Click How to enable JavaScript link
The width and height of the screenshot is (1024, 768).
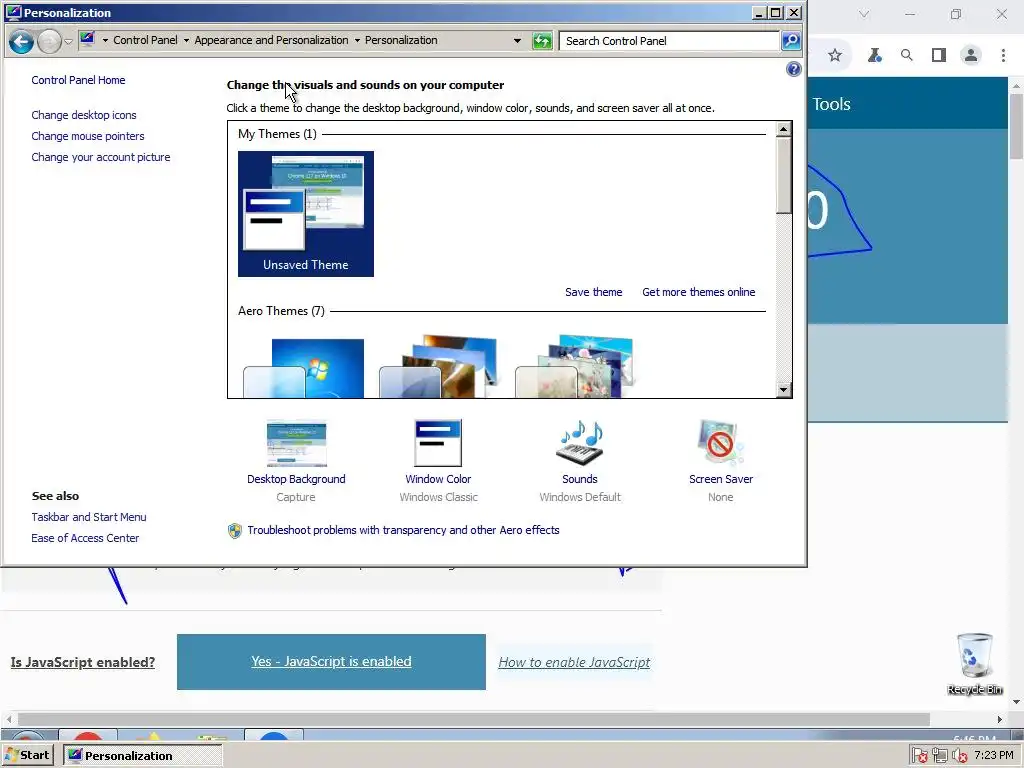pyautogui.click(x=574, y=662)
